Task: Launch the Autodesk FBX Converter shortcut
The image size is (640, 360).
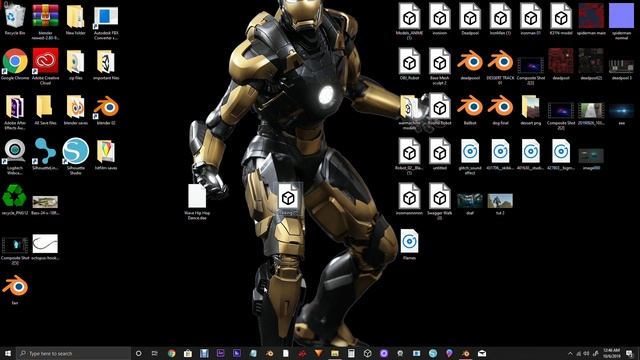Action: tap(106, 17)
